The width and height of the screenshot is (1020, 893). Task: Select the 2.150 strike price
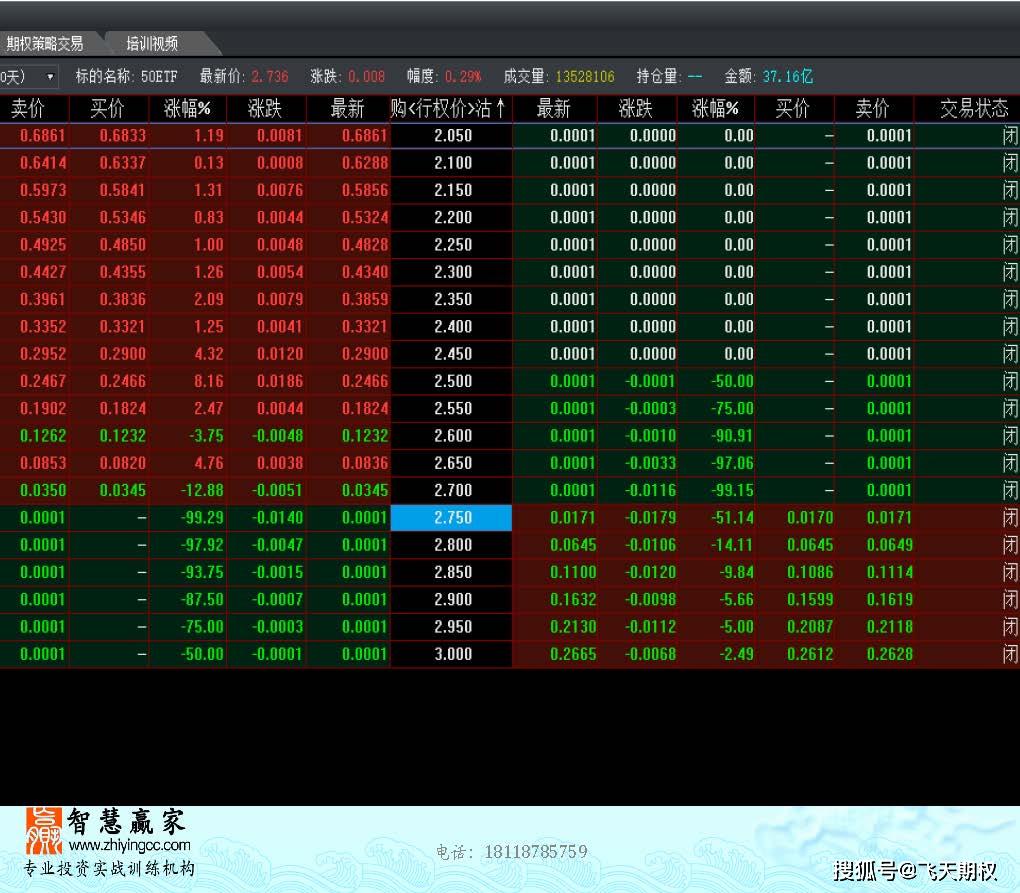click(x=453, y=191)
